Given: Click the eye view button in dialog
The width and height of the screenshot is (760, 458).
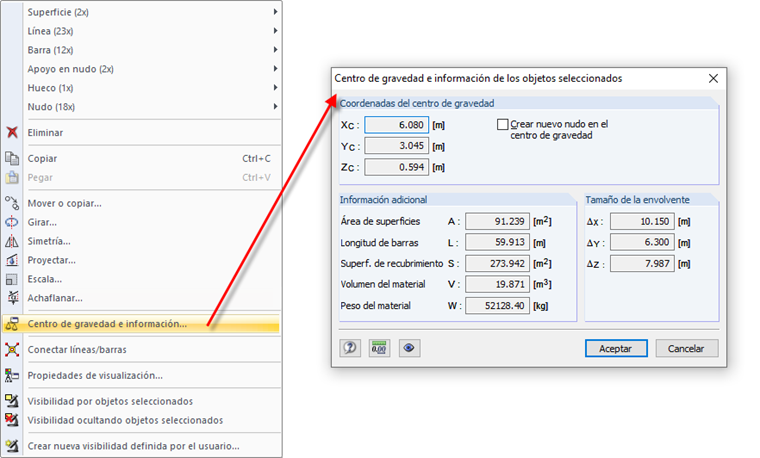Looking at the screenshot, I should (409, 348).
